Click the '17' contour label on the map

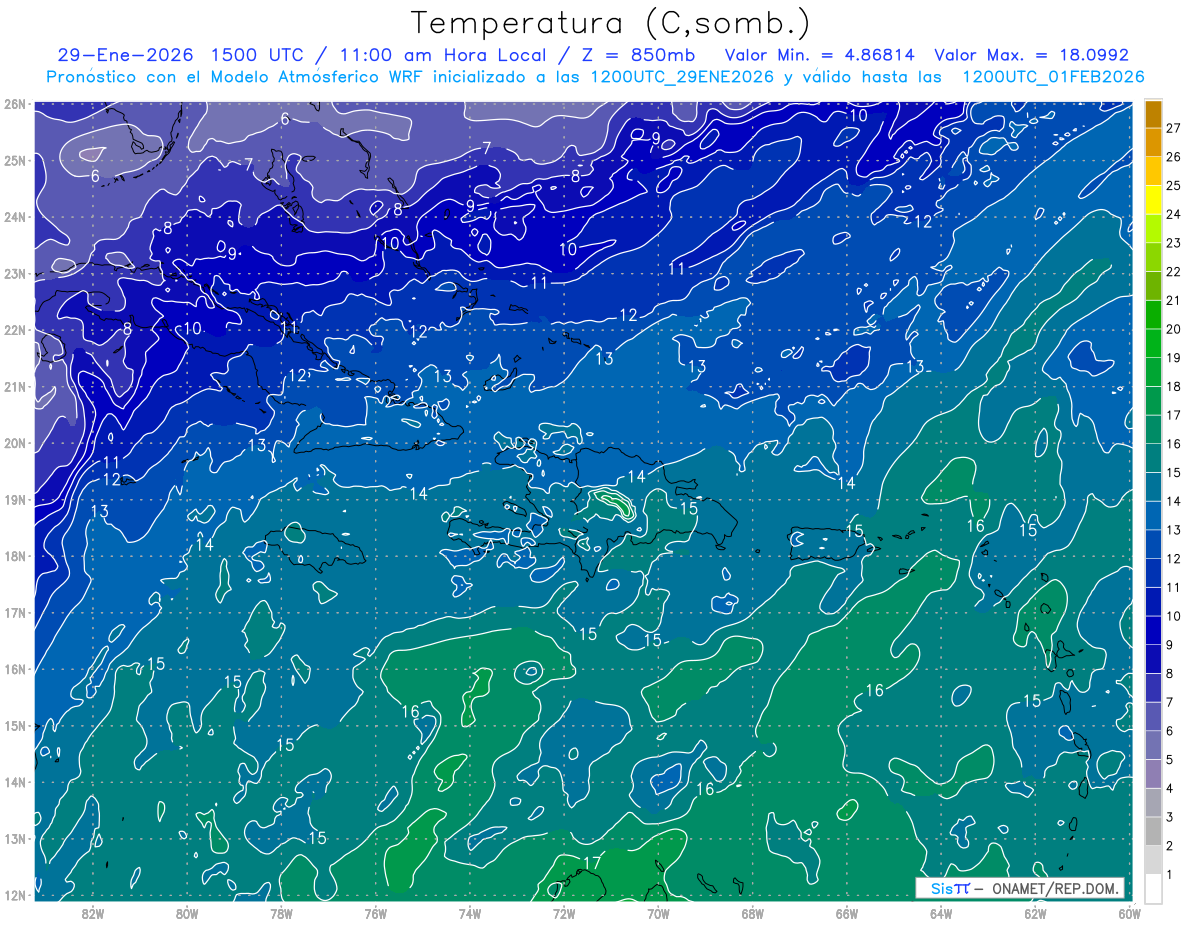tap(591, 863)
